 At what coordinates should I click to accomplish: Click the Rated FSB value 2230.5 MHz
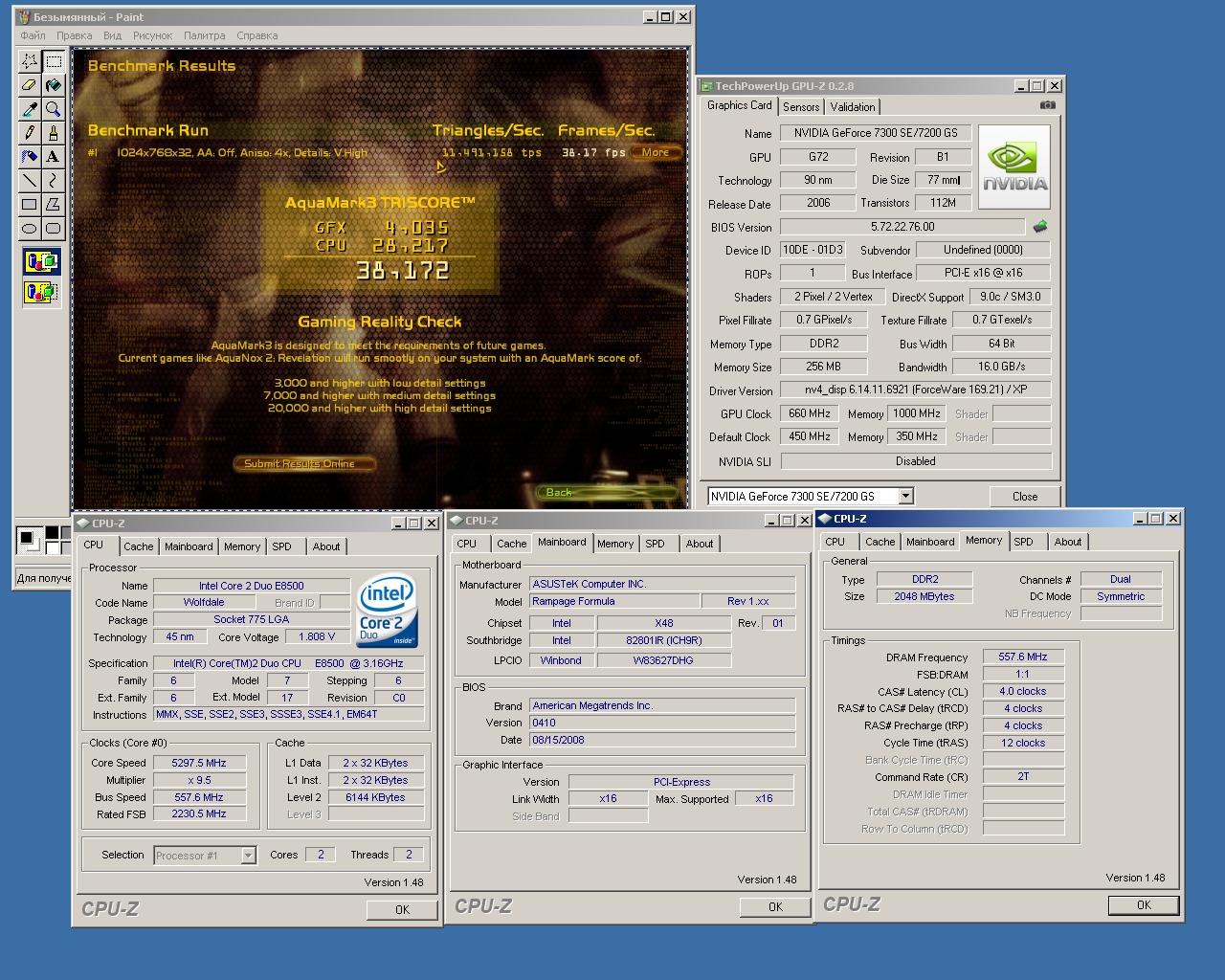tap(199, 814)
